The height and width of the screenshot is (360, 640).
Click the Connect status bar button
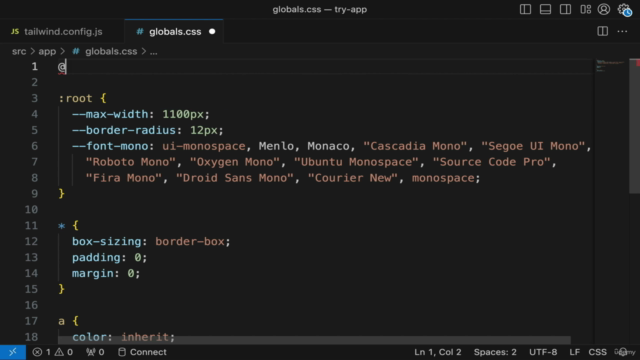(x=142, y=352)
